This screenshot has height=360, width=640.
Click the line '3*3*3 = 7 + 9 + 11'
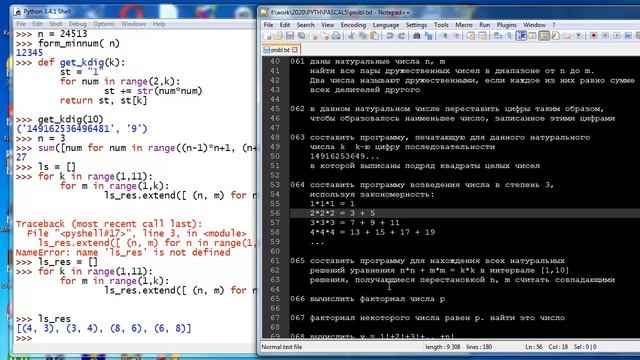coord(354,222)
